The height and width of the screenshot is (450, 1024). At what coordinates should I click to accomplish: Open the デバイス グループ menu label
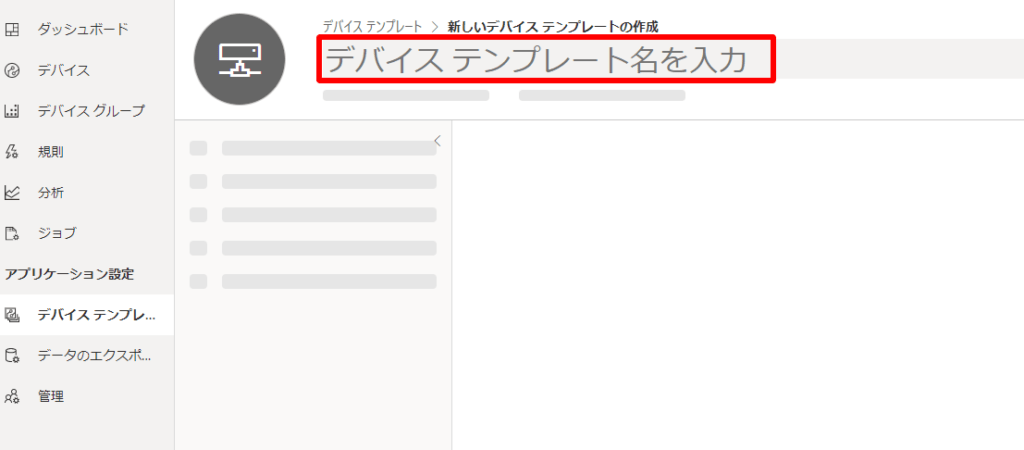point(91,111)
